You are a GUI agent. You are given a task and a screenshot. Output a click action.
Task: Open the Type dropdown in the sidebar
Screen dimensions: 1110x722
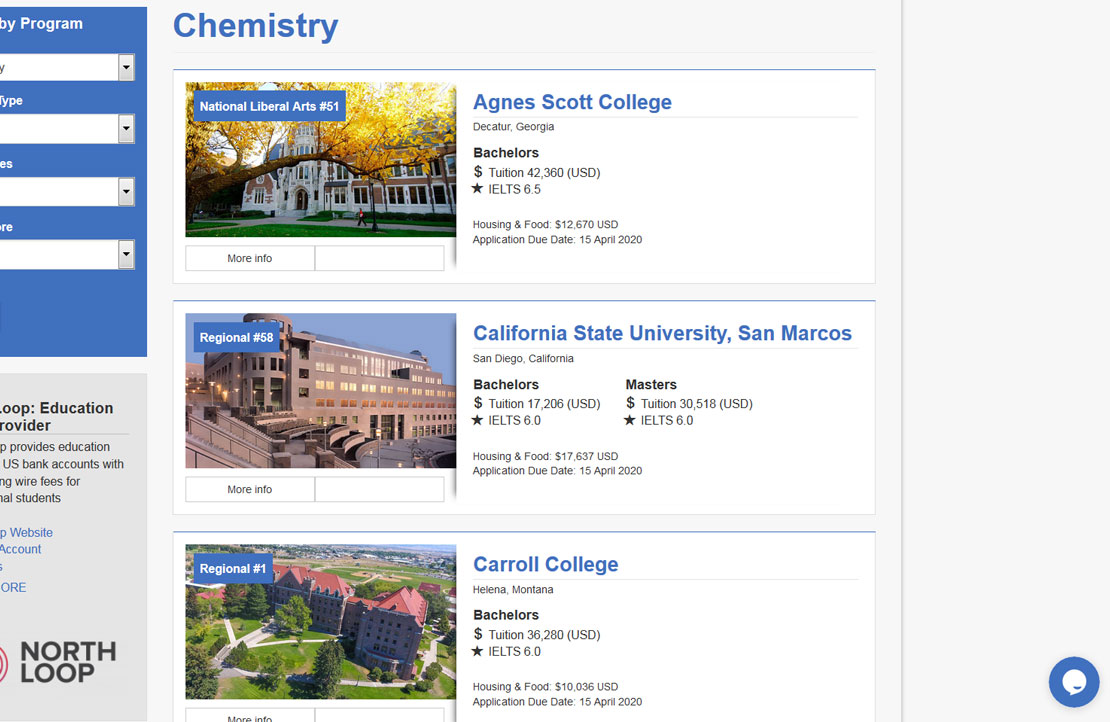coord(126,129)
